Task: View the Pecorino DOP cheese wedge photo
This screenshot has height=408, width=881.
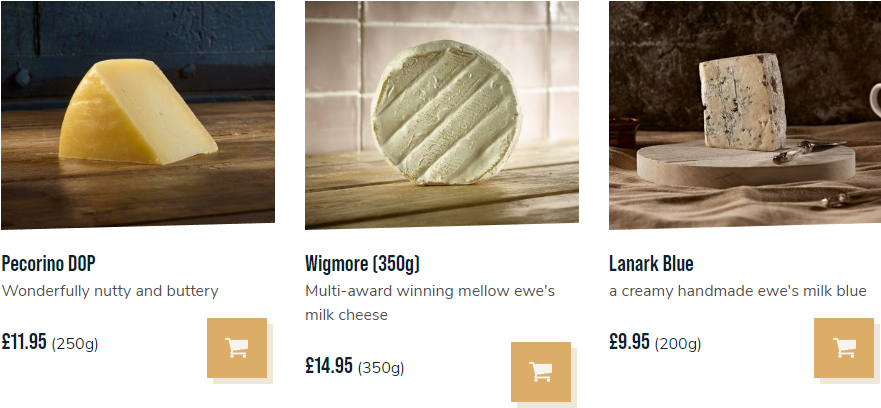Action: coord(138,115)
